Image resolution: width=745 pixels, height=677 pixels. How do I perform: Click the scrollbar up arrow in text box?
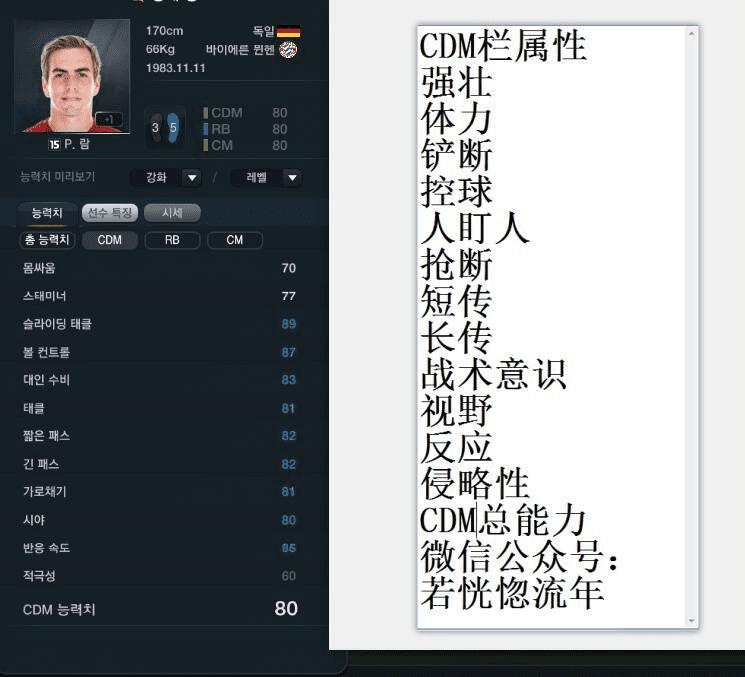[x=692, y=34]
